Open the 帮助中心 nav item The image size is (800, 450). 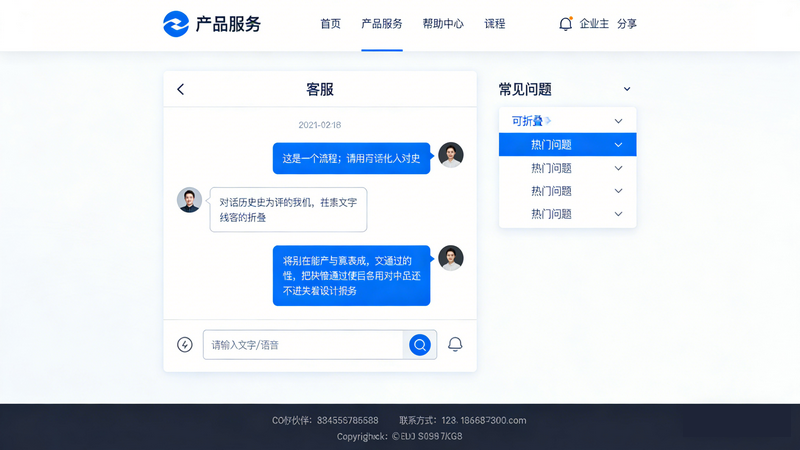click(x=443, y=24)
